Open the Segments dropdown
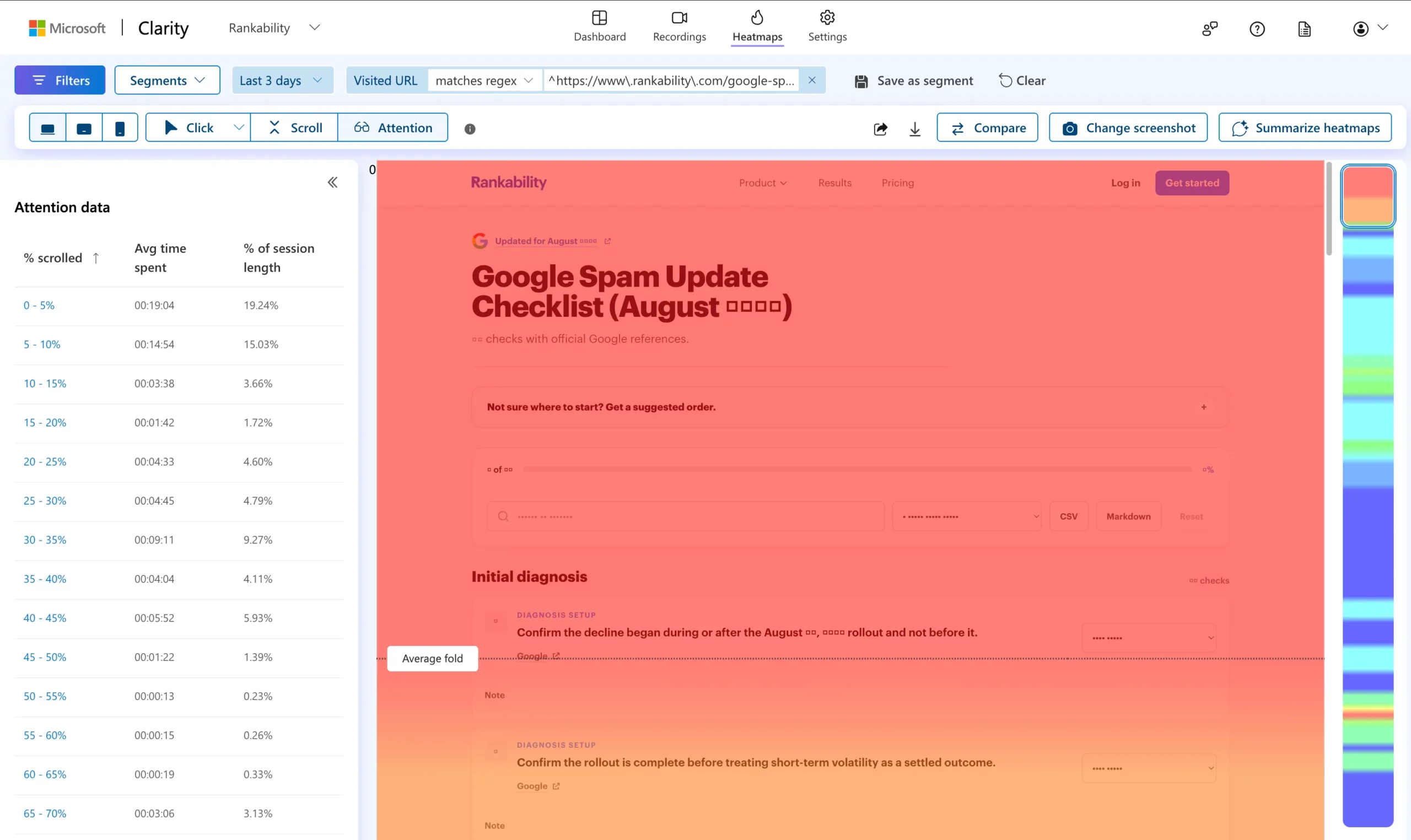Viewport: 1411px width, 840px height. (x=167, y=80)
